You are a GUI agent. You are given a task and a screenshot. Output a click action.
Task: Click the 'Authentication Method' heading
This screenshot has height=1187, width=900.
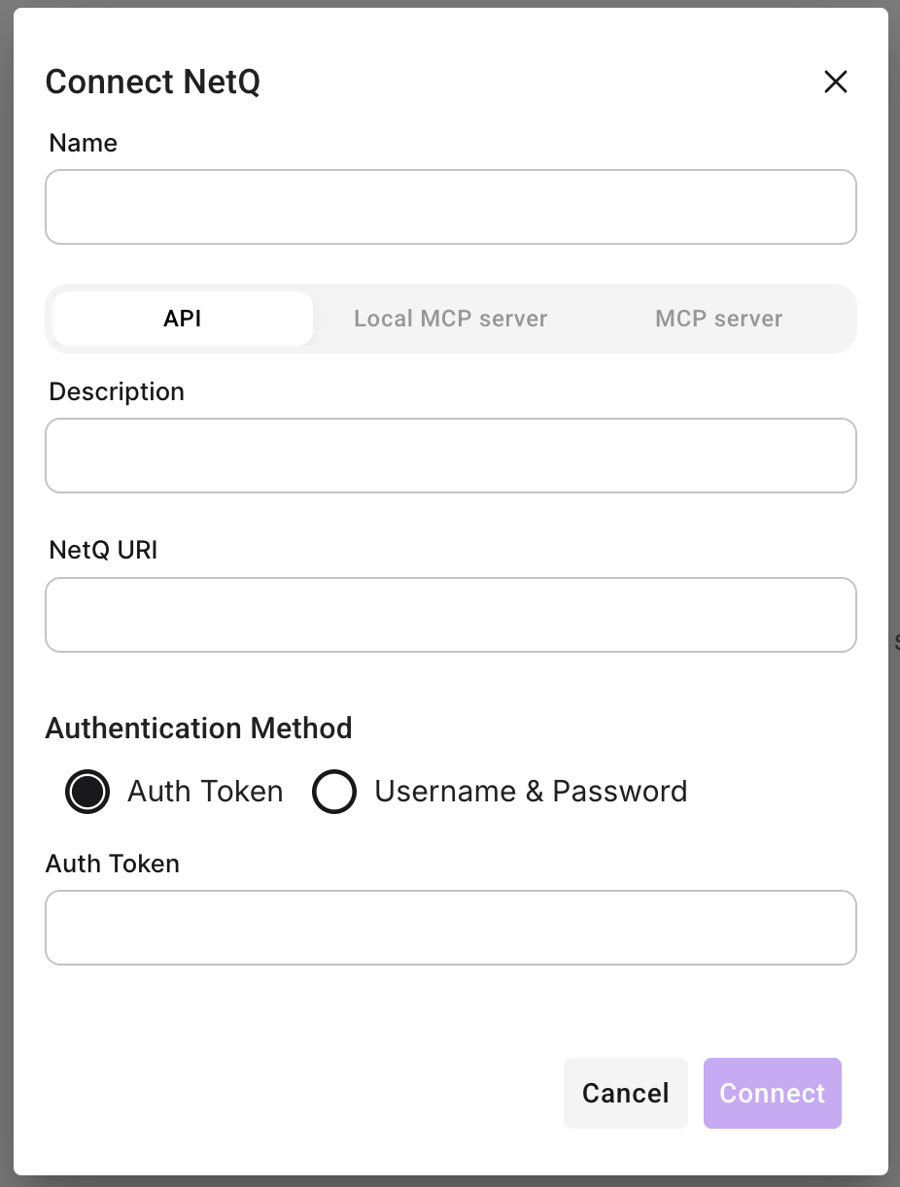click(199, 728)
